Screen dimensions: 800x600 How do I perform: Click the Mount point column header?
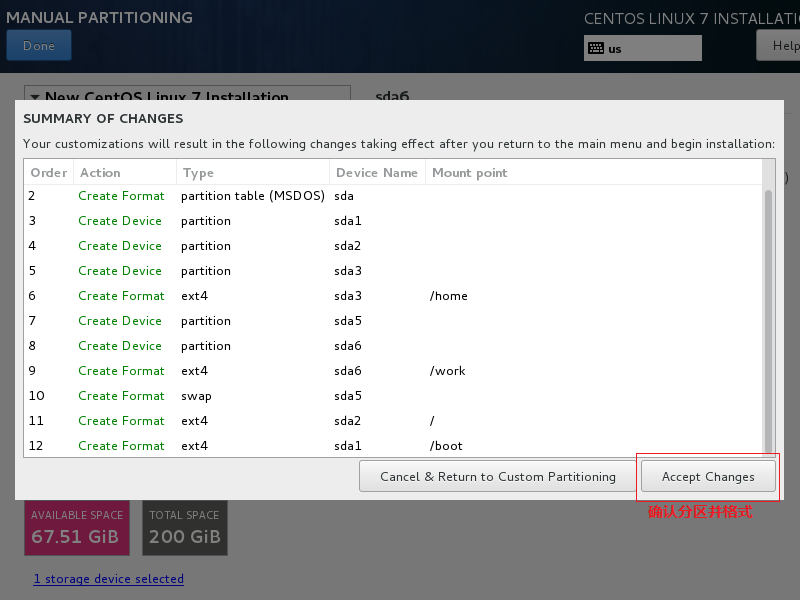pos(469,173)
